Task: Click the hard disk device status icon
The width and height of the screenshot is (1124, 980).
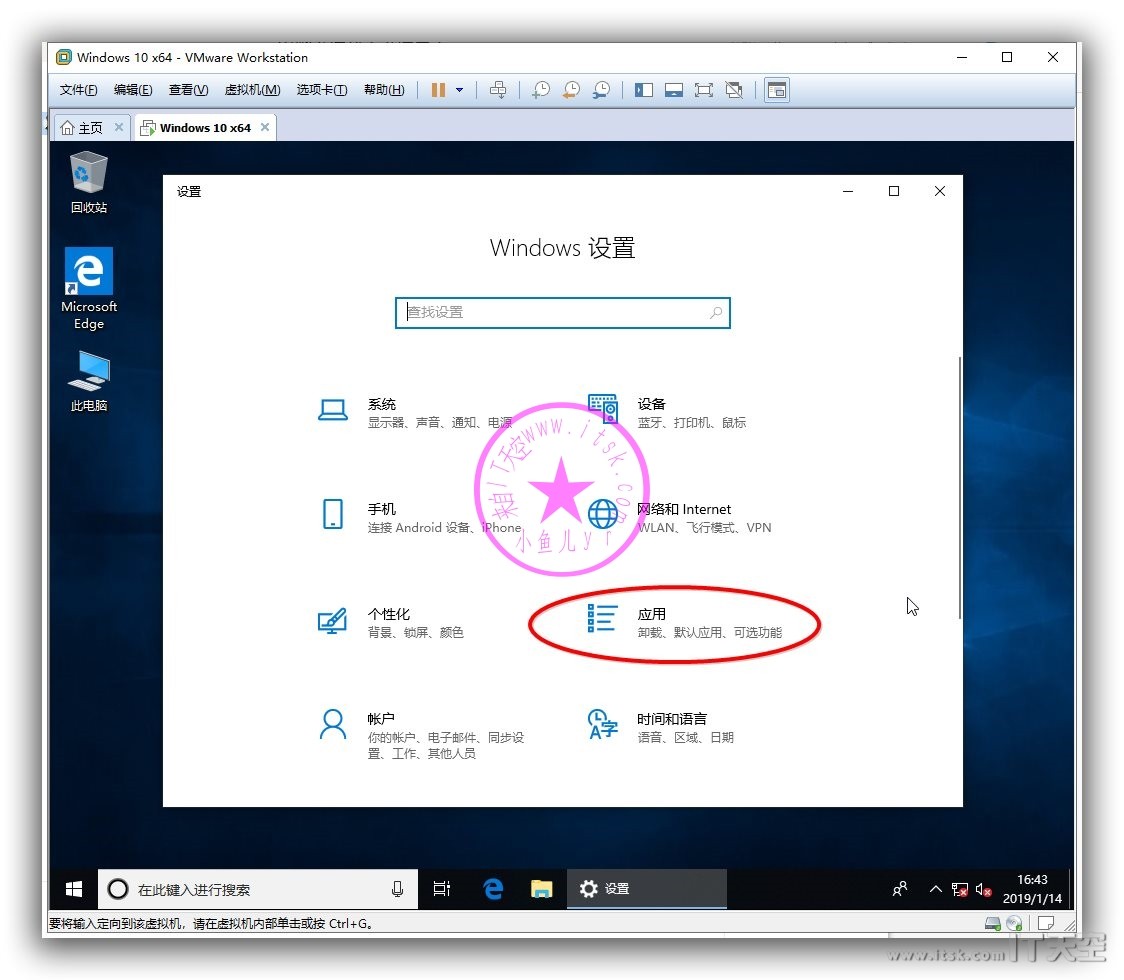Action: pyautogui.click(x=993, y=923)
